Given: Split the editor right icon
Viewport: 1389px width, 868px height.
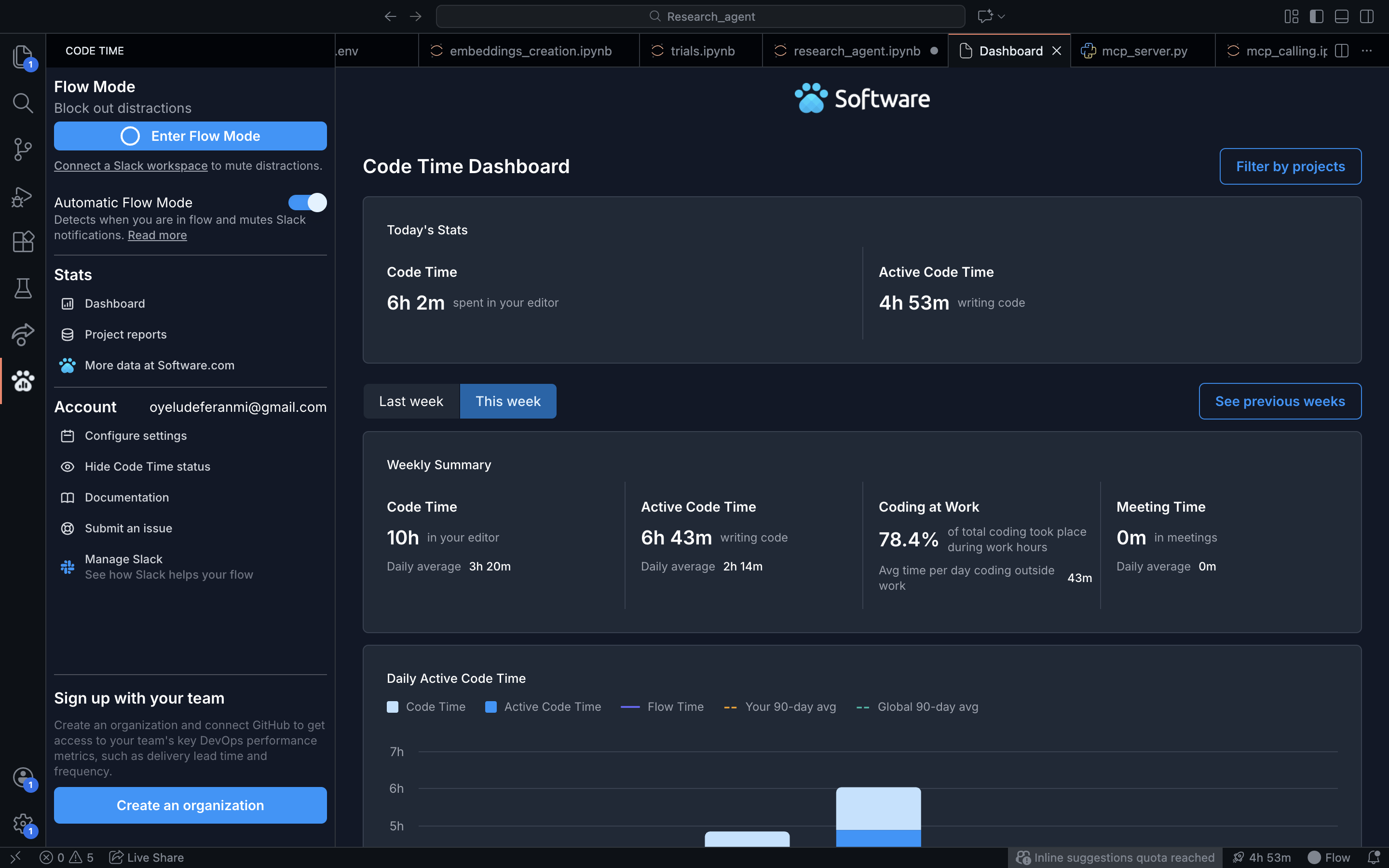Looking at the screenshot, I should [x=1341, y=51].
